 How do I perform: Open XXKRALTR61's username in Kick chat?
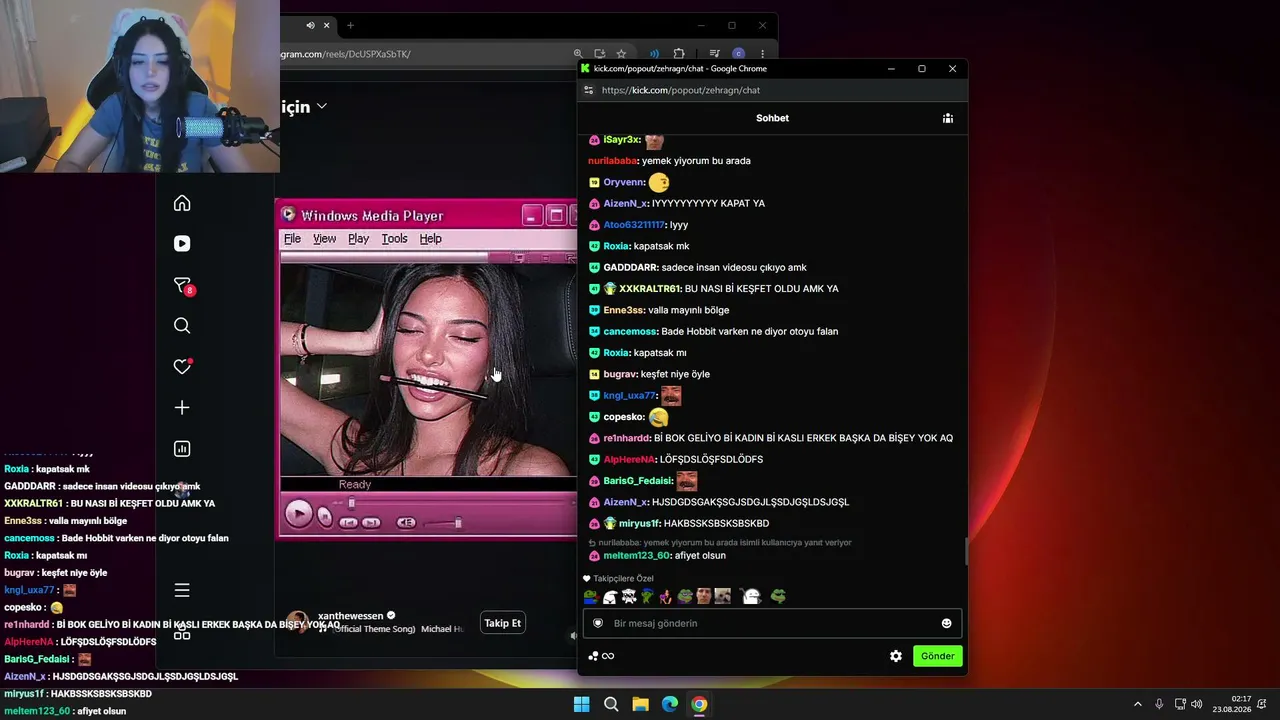pyautogui.click(x=650, y=289)
